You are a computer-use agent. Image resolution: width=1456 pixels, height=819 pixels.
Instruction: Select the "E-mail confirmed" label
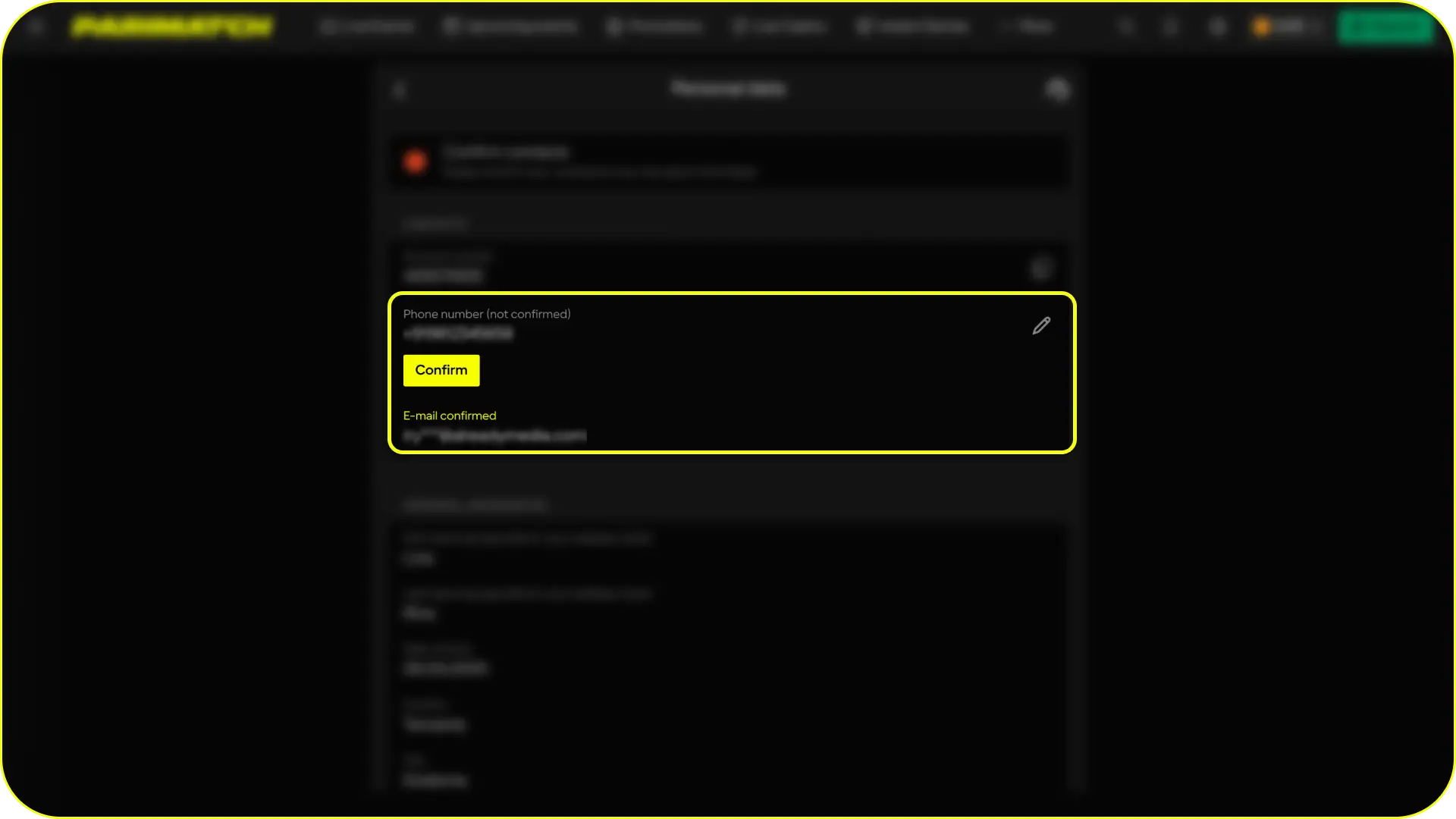click(450, 416)
